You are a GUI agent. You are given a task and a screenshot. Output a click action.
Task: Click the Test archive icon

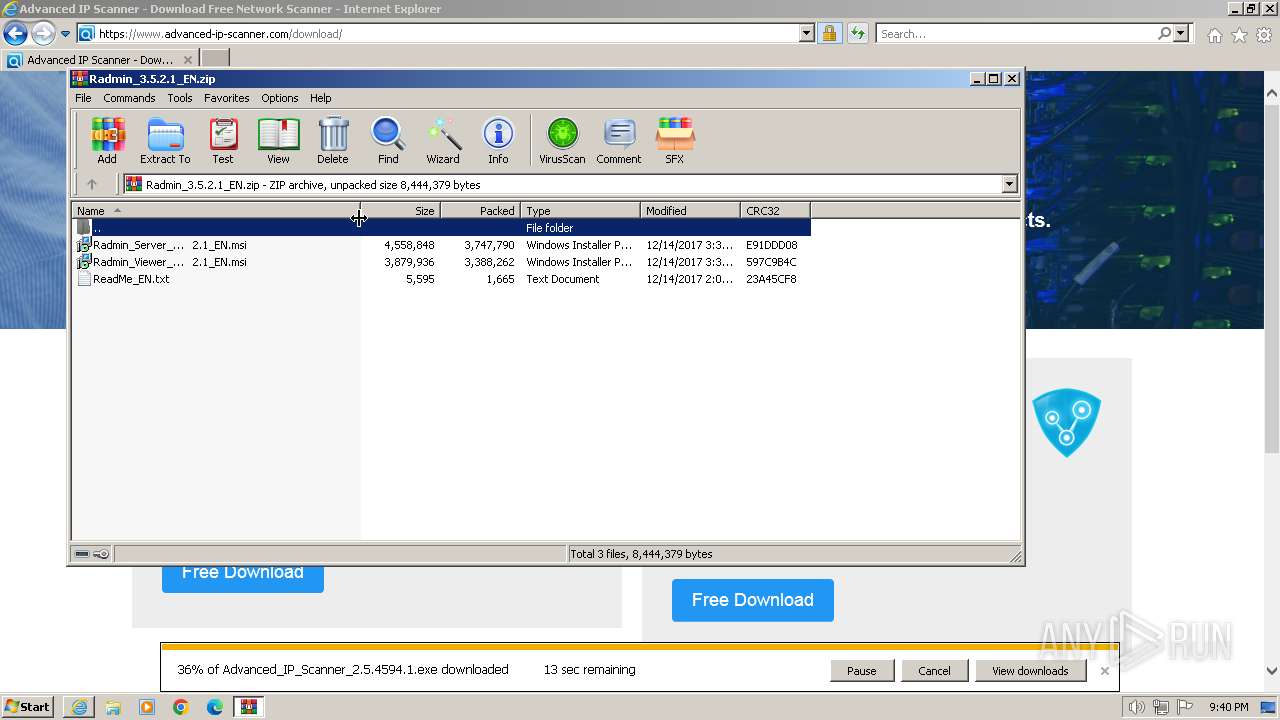coord(223,140)
